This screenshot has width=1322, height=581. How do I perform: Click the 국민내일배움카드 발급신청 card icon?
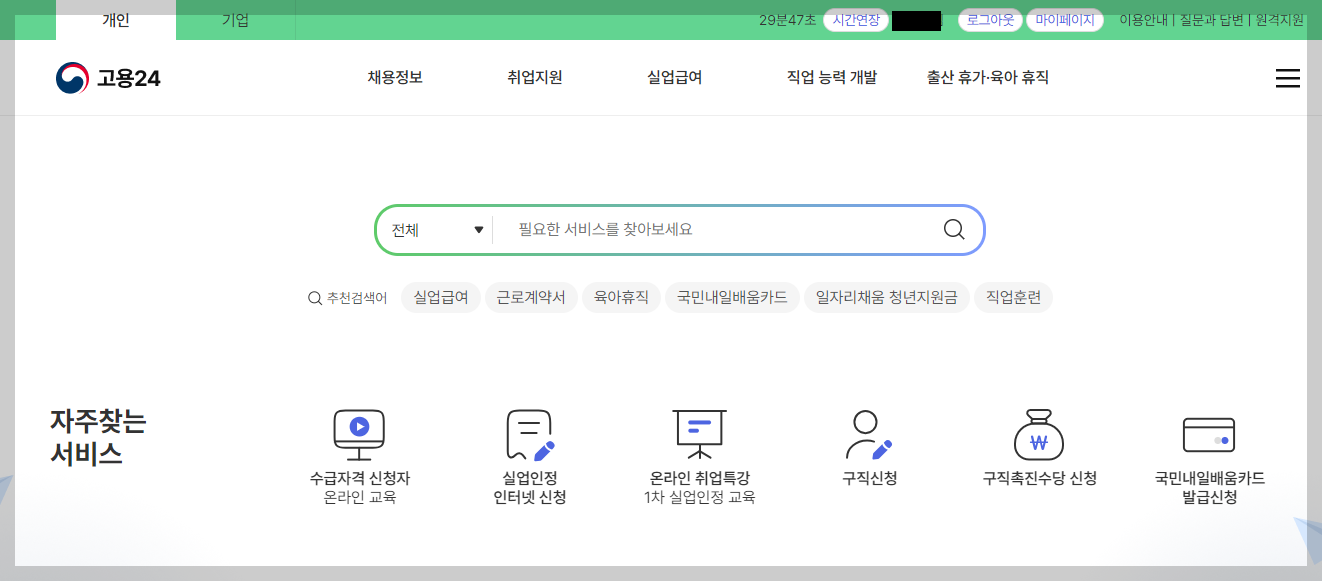pos(1208,434)
